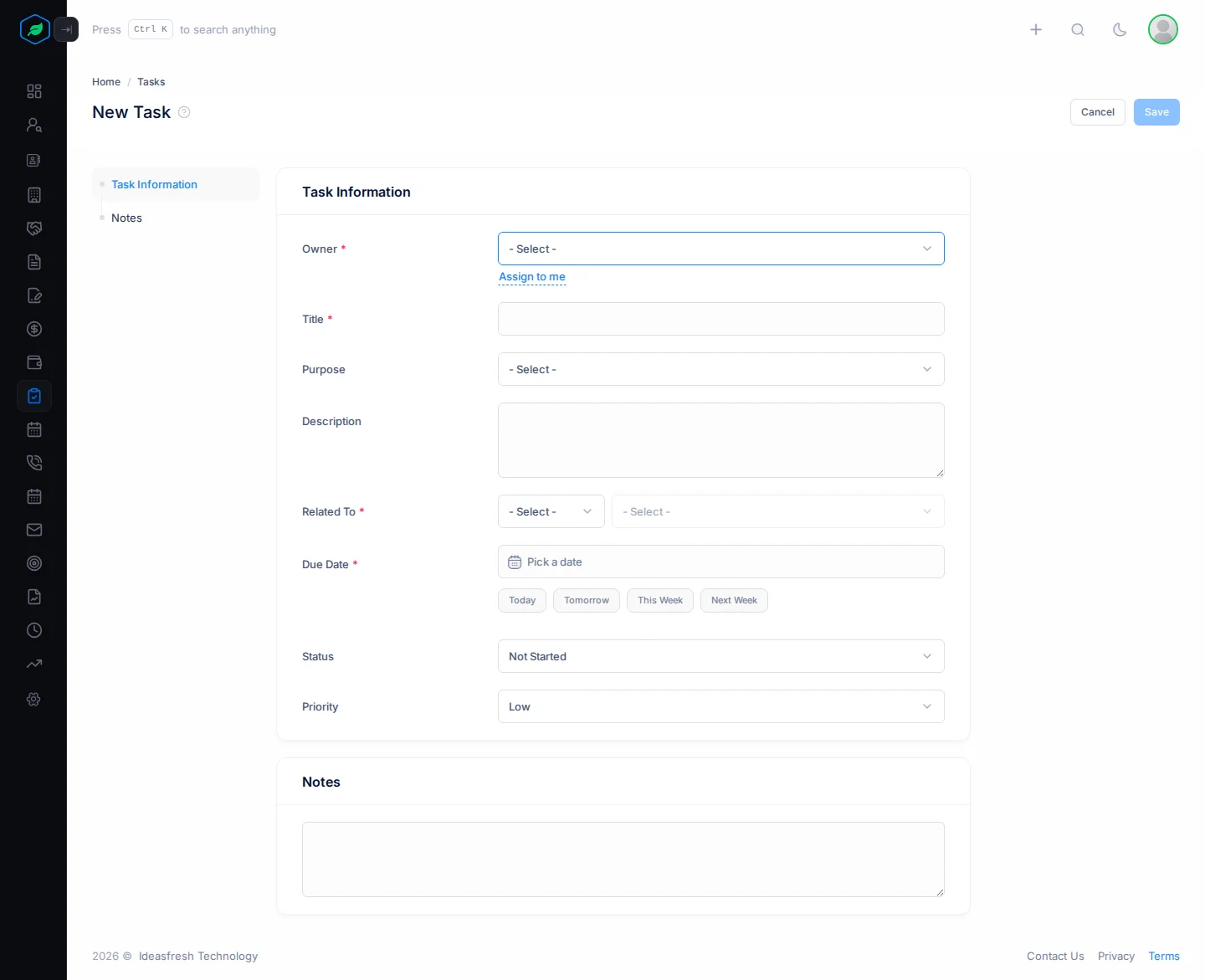Set due date with the Today button
Viewport: 1205px width, 980px height.
click(522, 600)
